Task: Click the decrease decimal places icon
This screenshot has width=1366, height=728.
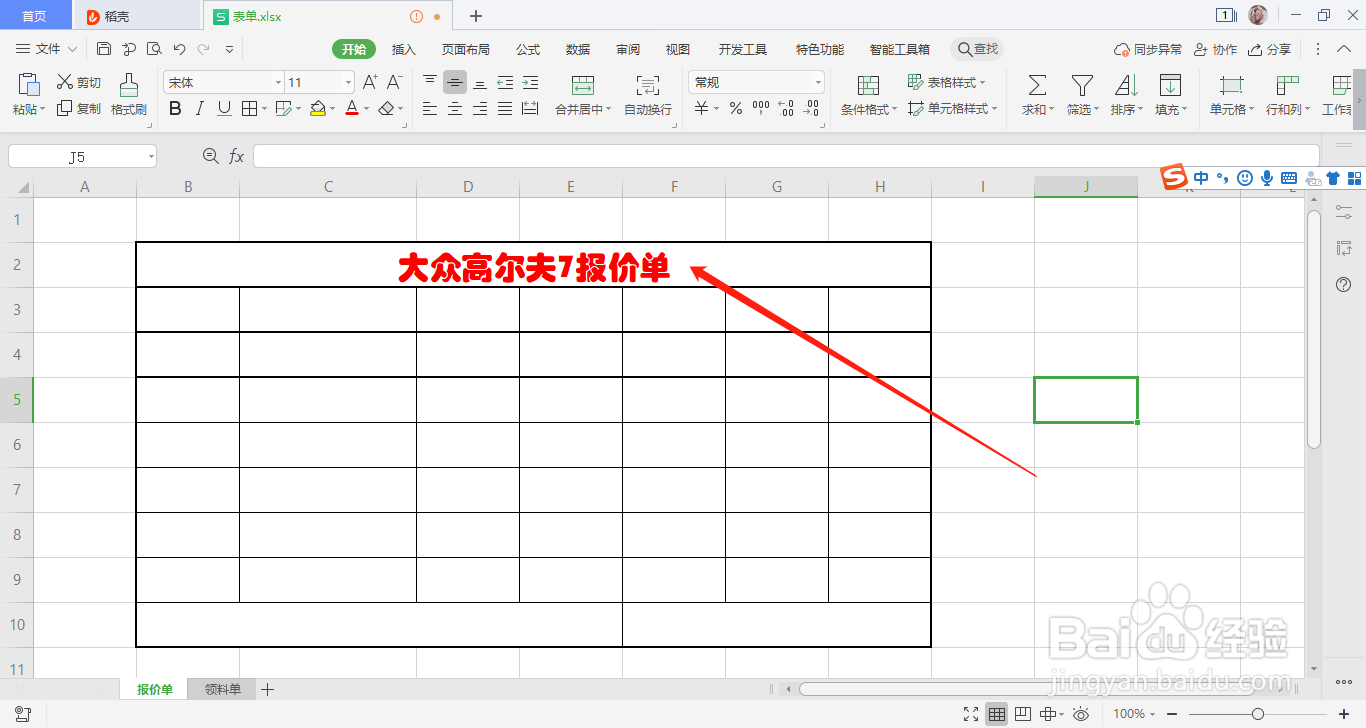Action: (811, 108)
